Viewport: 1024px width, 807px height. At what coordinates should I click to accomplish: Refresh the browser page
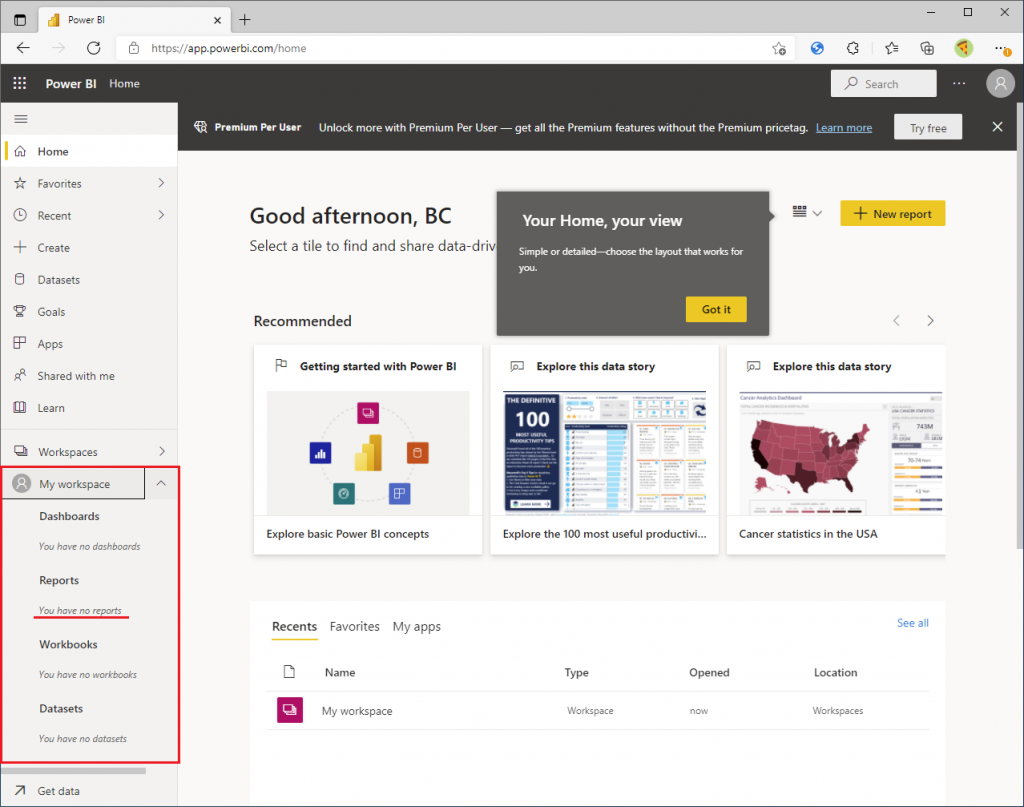click(93, 48)
